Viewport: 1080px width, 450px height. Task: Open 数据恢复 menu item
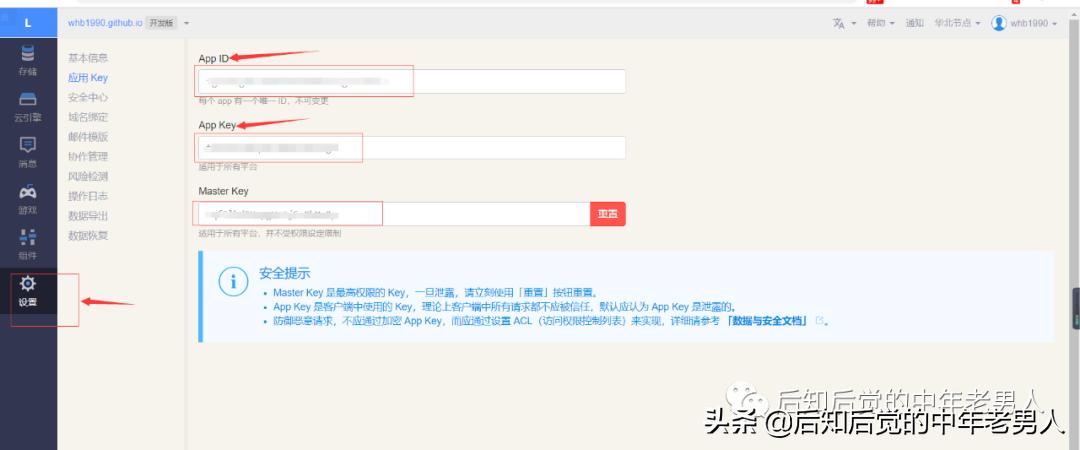[x=88, y=235]
